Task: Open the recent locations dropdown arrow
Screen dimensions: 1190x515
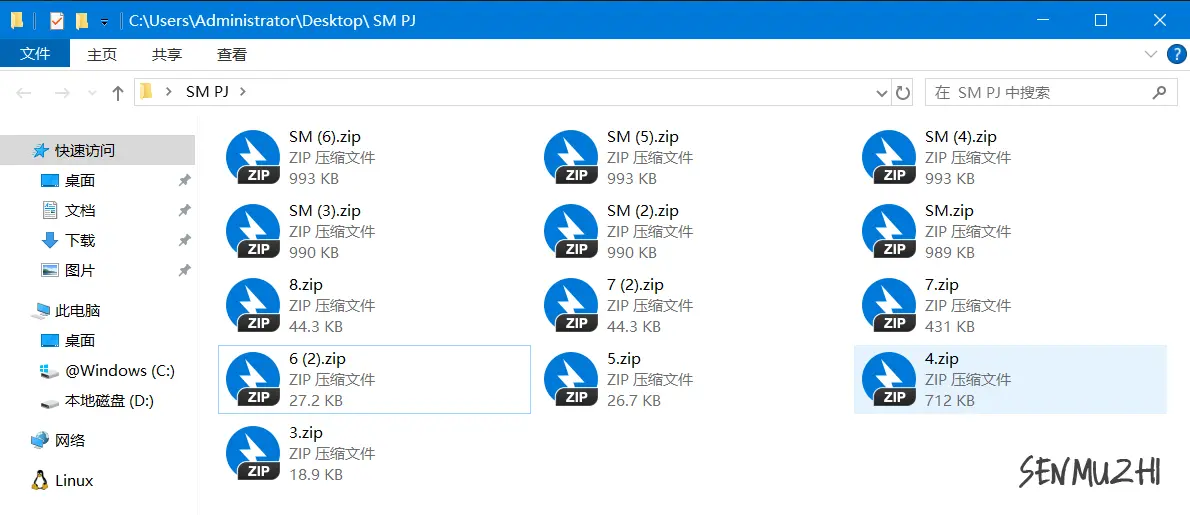Action: tap(93, 93)
